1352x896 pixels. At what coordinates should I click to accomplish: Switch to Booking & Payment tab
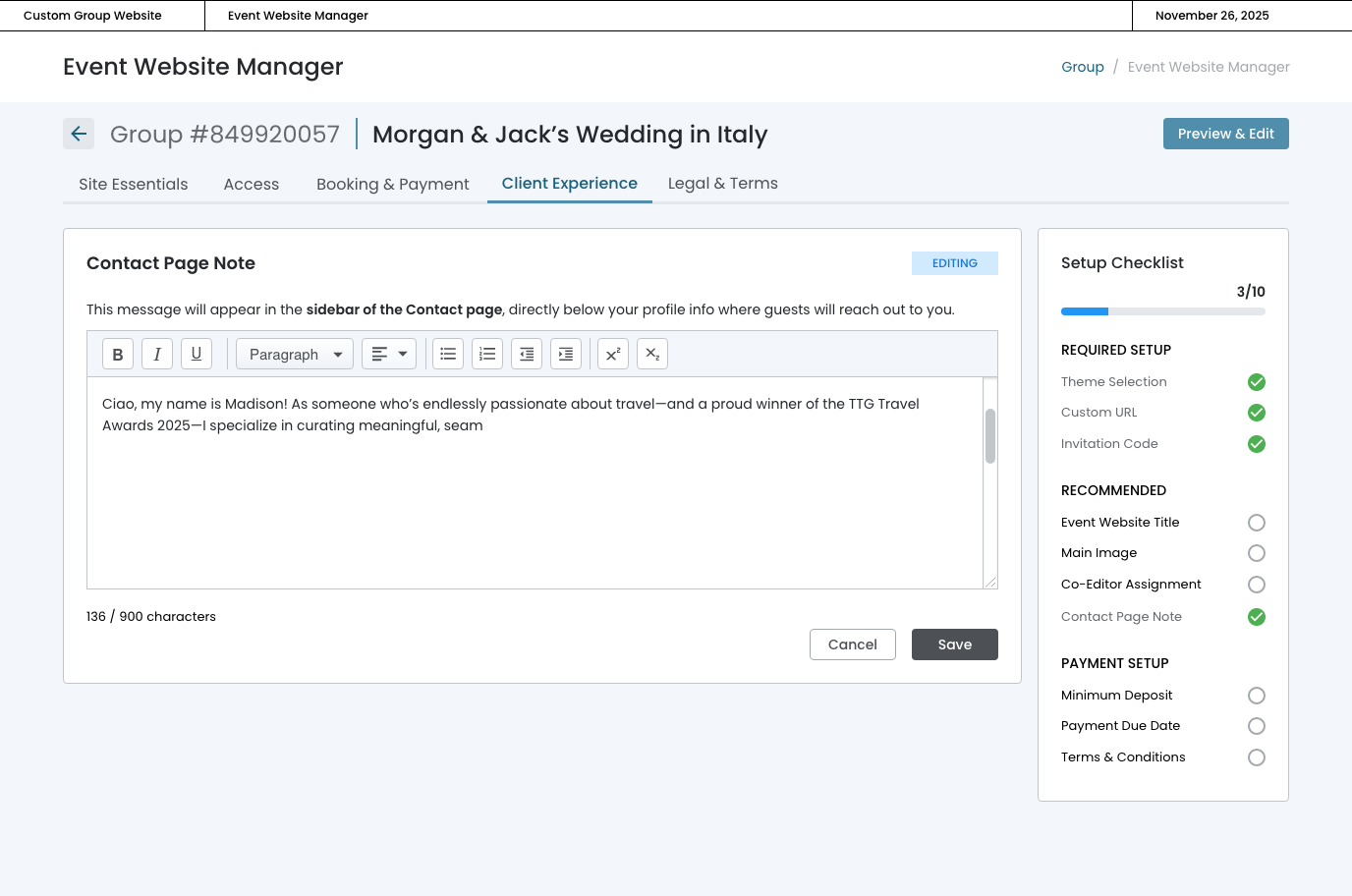(392, 184)
